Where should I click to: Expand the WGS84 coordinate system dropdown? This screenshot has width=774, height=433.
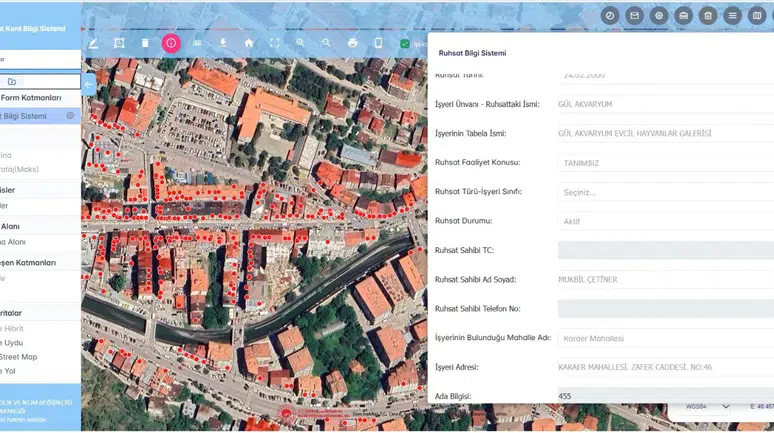point(707,407)
